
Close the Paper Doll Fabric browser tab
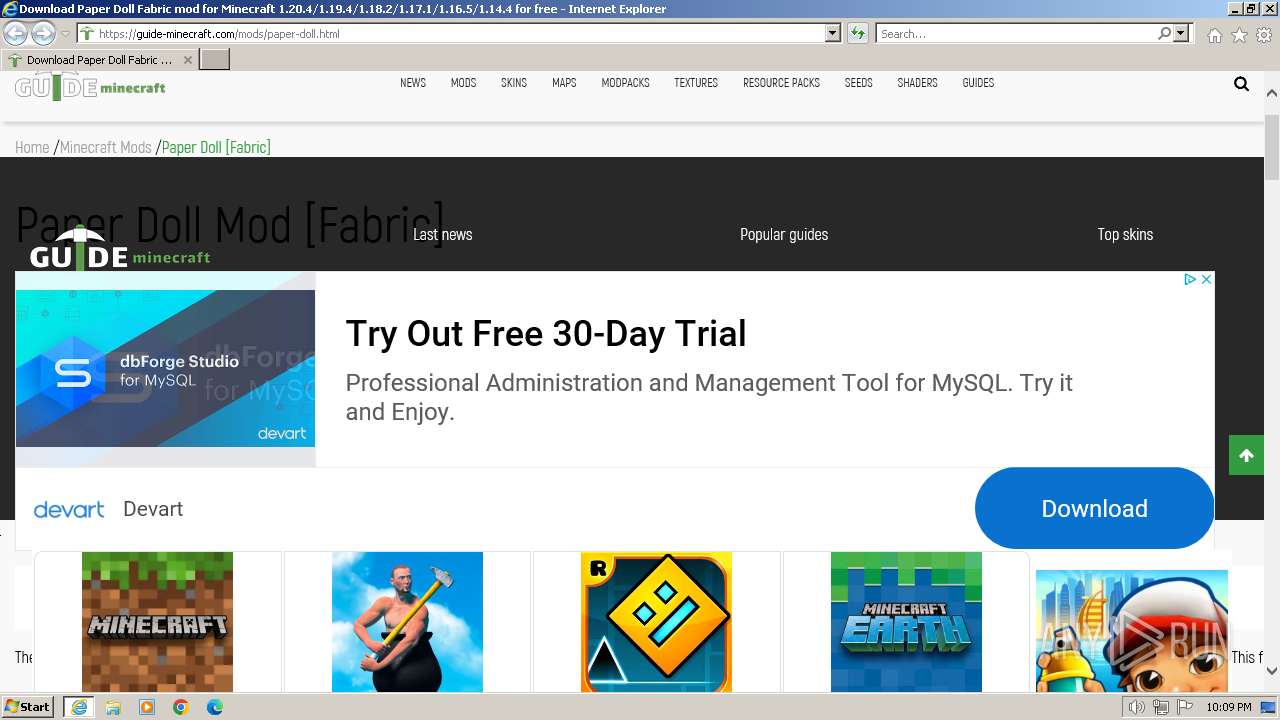tap(187, 60)
